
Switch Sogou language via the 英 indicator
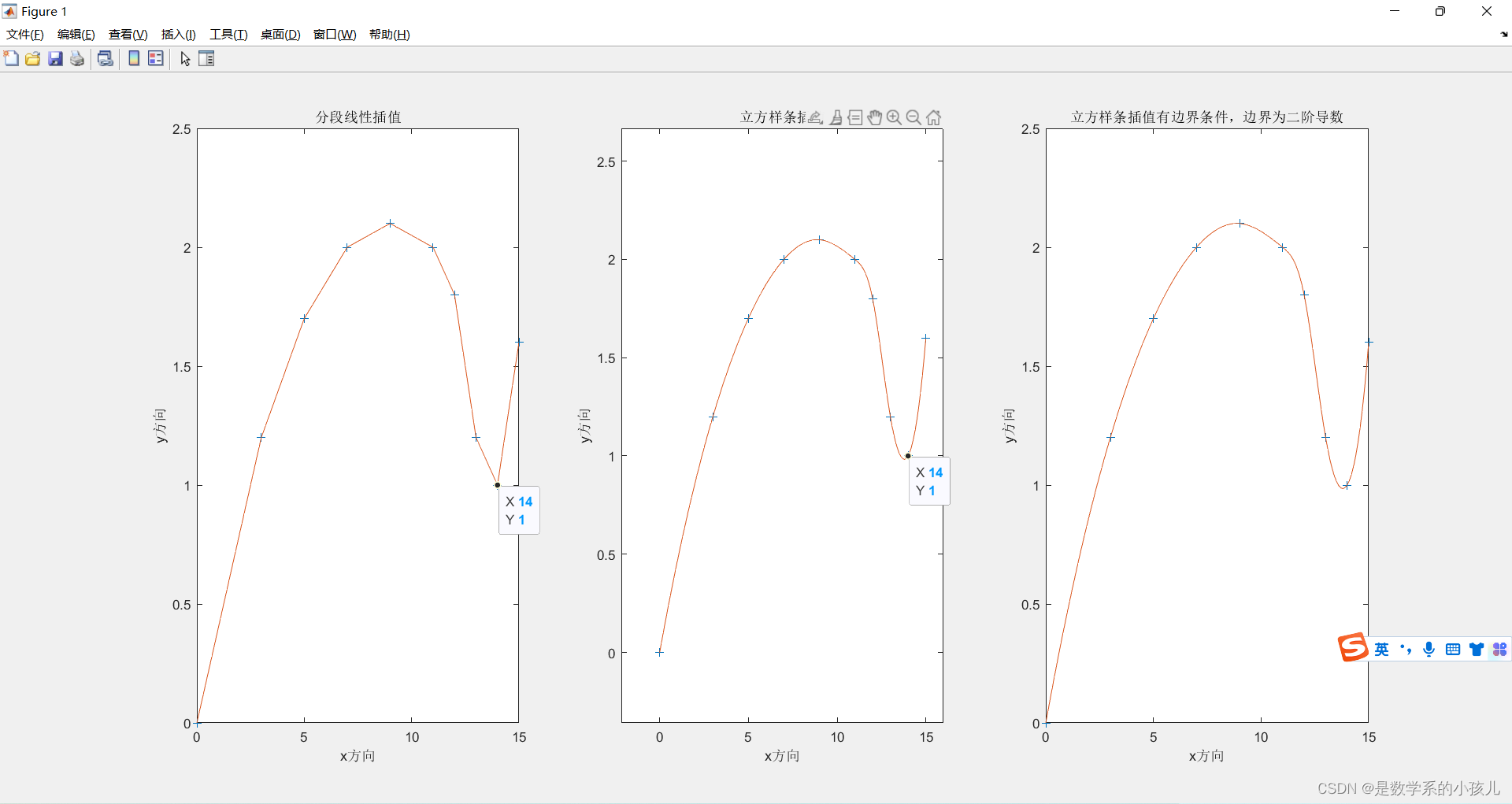pos(1382,650)
